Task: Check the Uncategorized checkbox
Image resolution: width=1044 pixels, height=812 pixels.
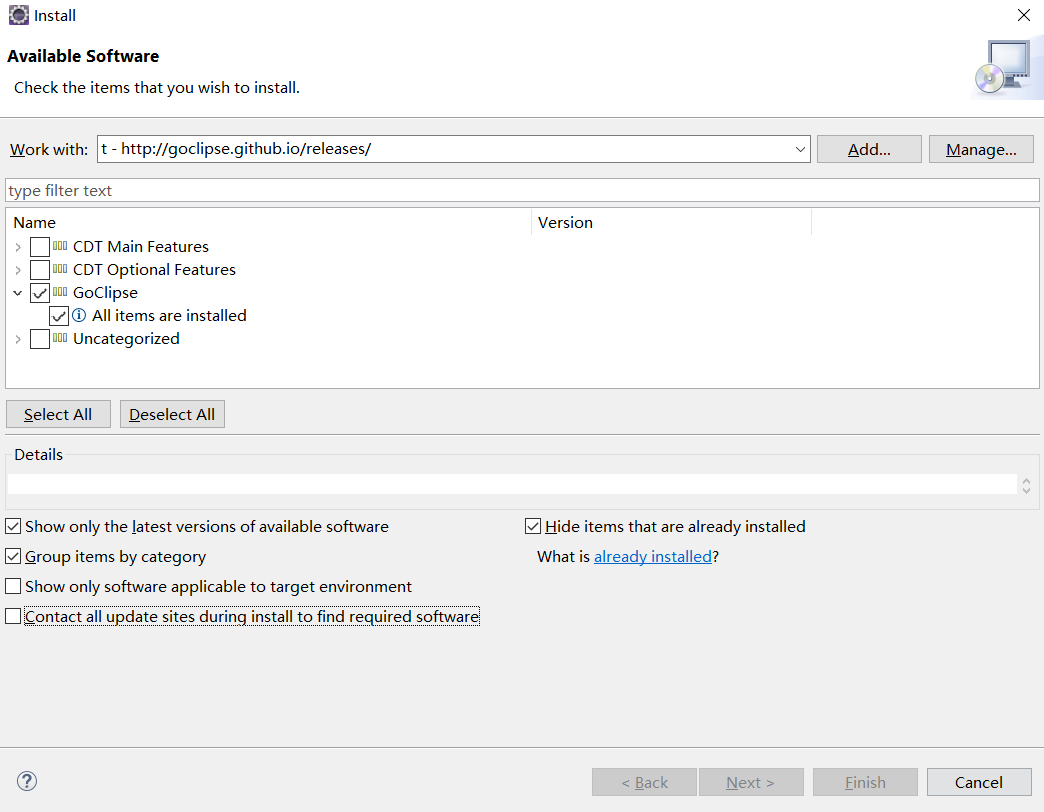Action: pyautogui.click(x=40, y=339)
